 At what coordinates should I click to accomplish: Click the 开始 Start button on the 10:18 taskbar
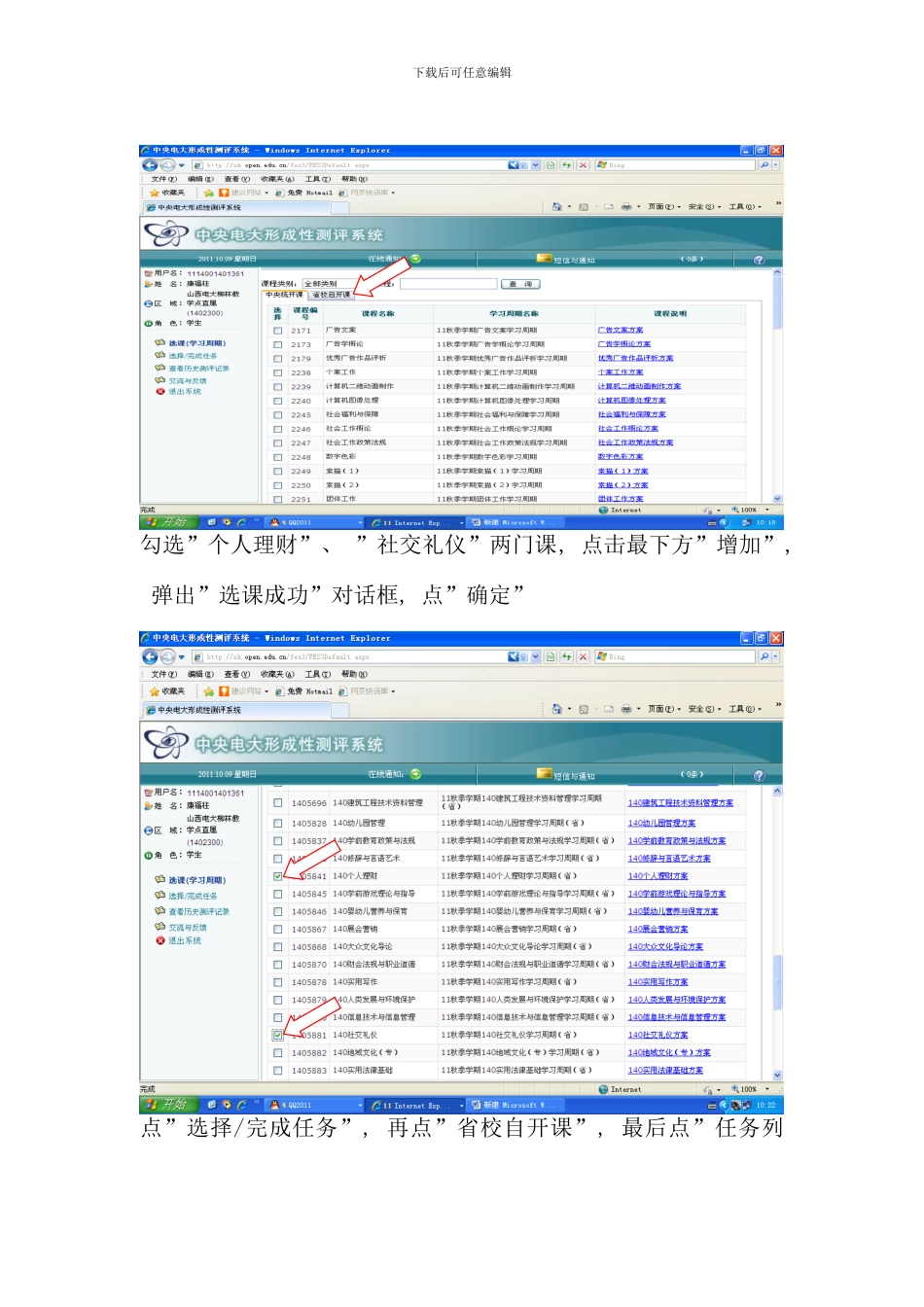pos(168,522)
